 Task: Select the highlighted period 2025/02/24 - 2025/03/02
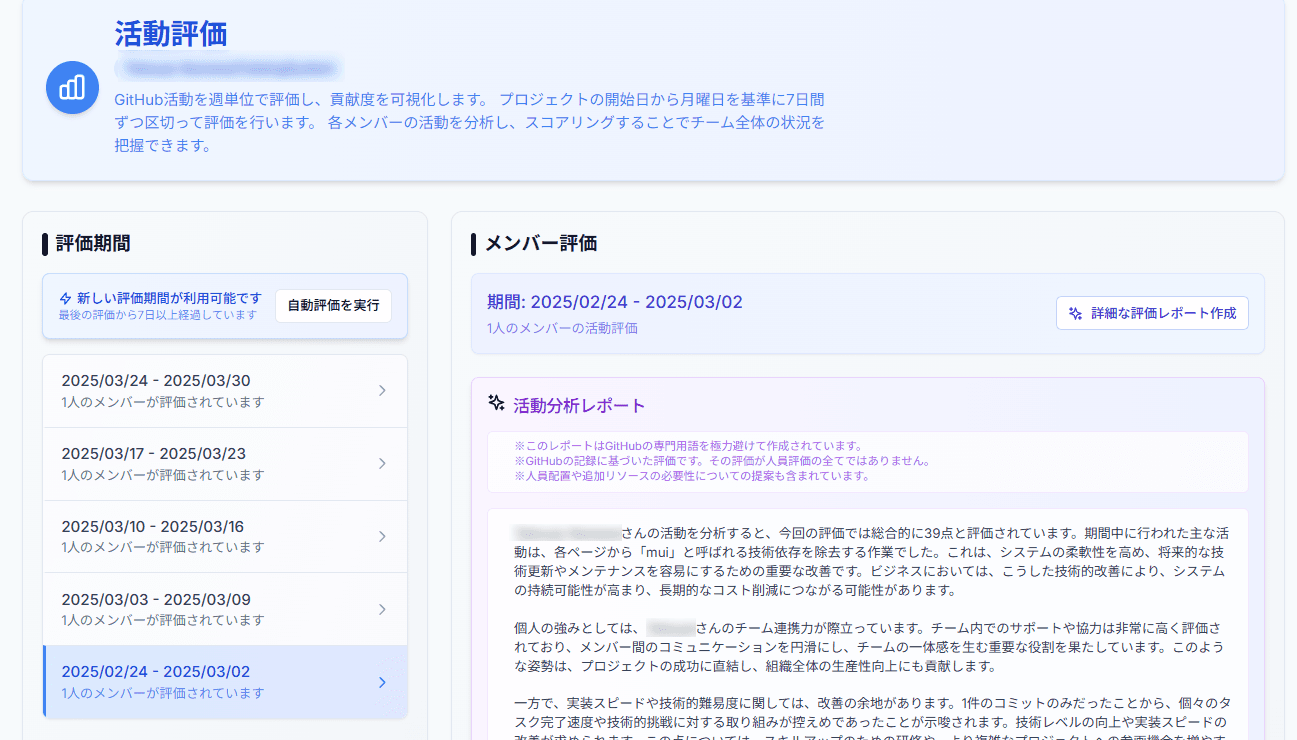click(225, 682)
